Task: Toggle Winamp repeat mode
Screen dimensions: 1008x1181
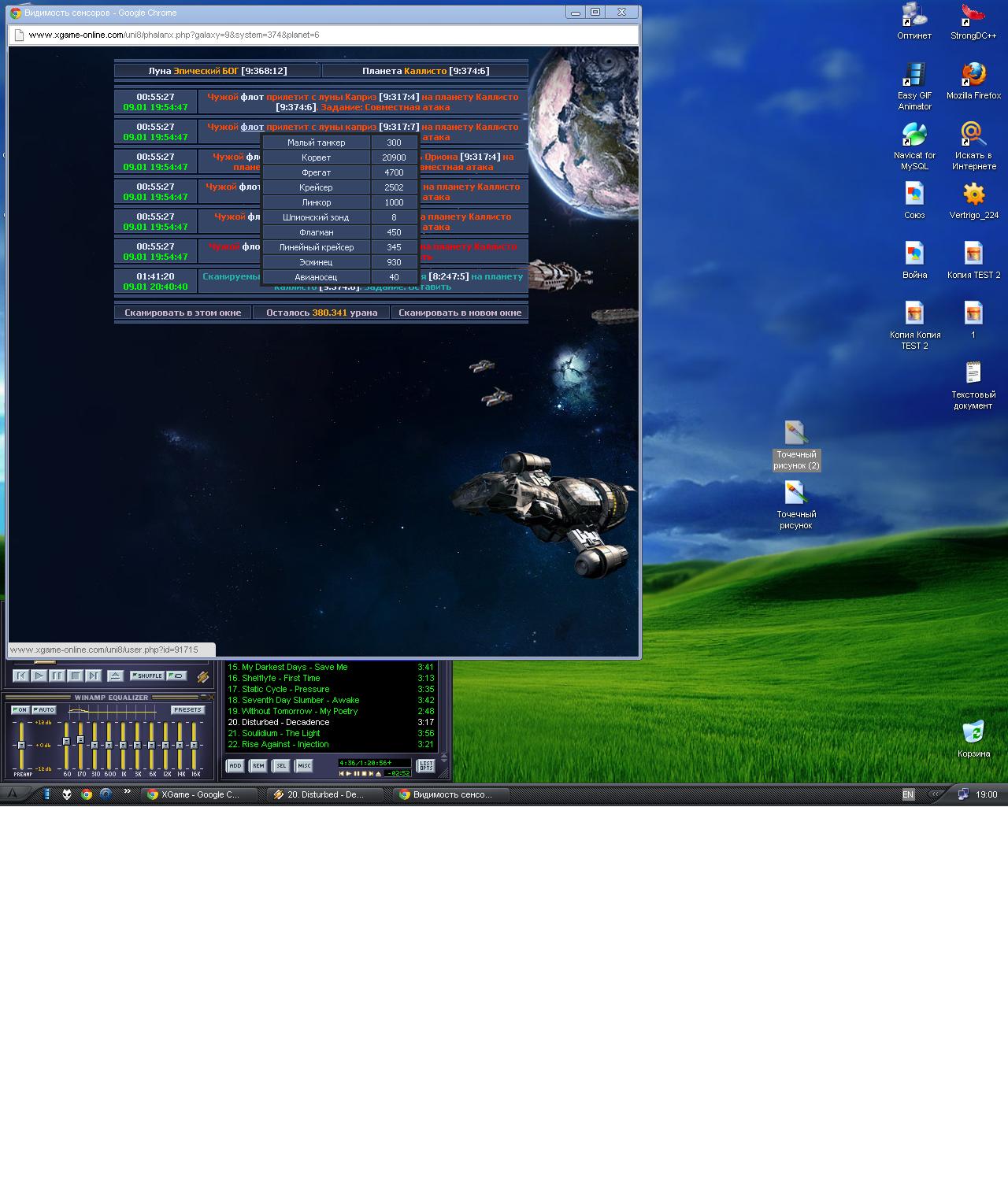Action: coord(176,676)
